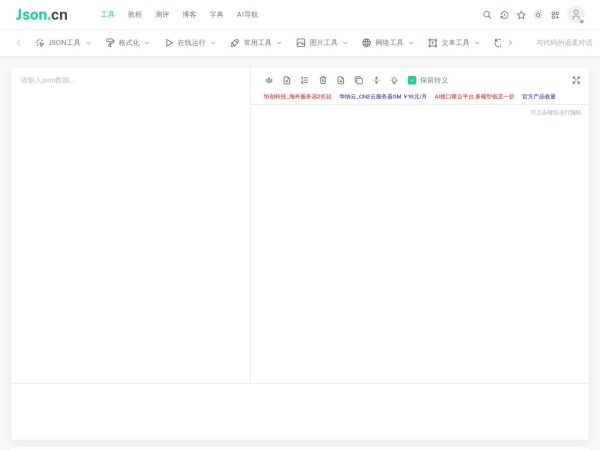The width and height of the screenshot is (600, 450).
Task: Select the 工具 nav tab
Action: point(108,15)
